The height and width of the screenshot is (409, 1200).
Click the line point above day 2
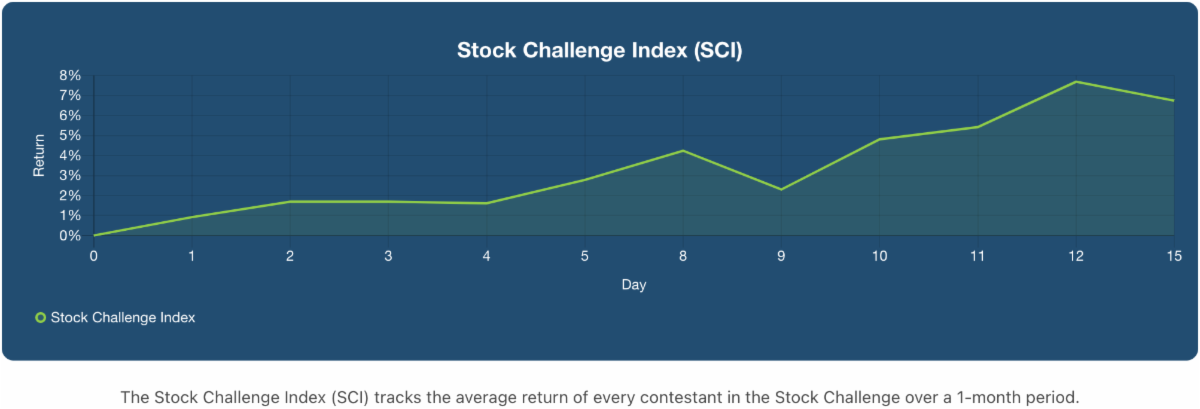point(290,202)
